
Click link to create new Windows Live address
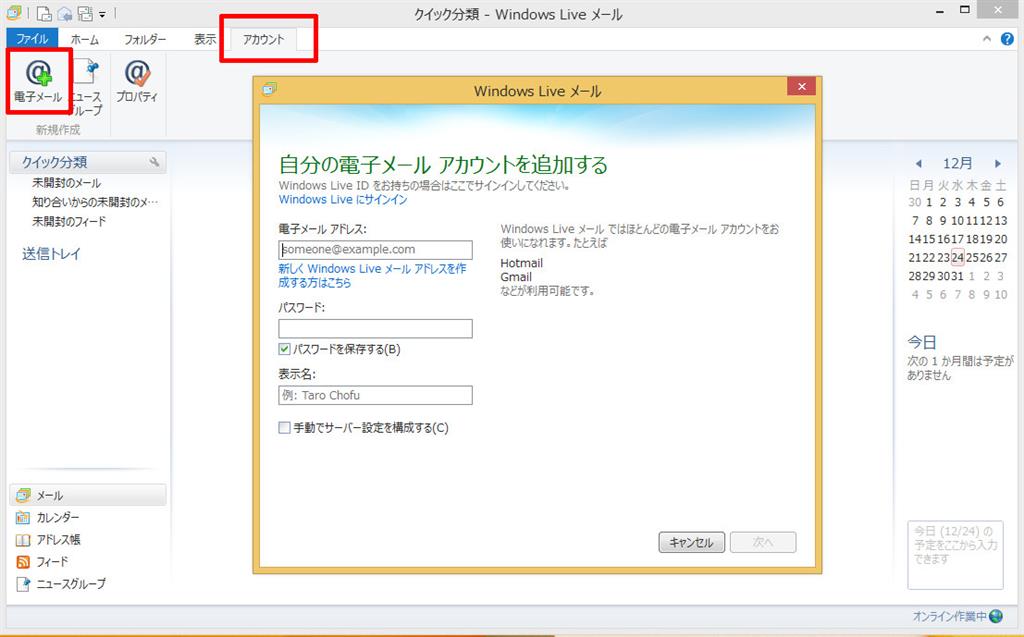372,276
